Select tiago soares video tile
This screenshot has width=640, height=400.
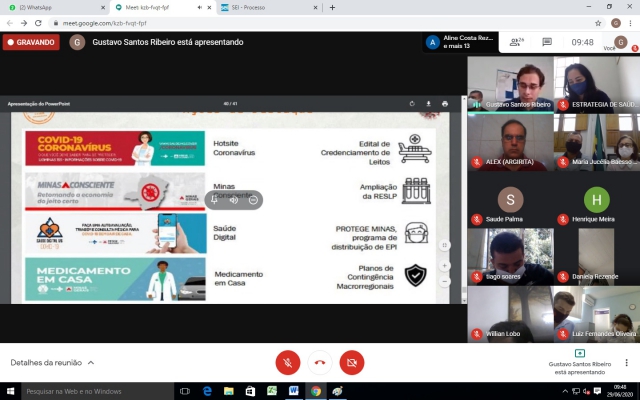tap(510, 257)
